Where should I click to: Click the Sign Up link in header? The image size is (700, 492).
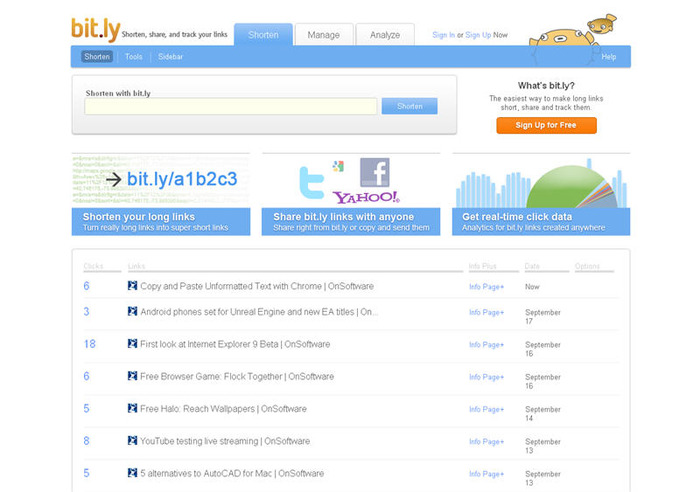click(478, 35)
